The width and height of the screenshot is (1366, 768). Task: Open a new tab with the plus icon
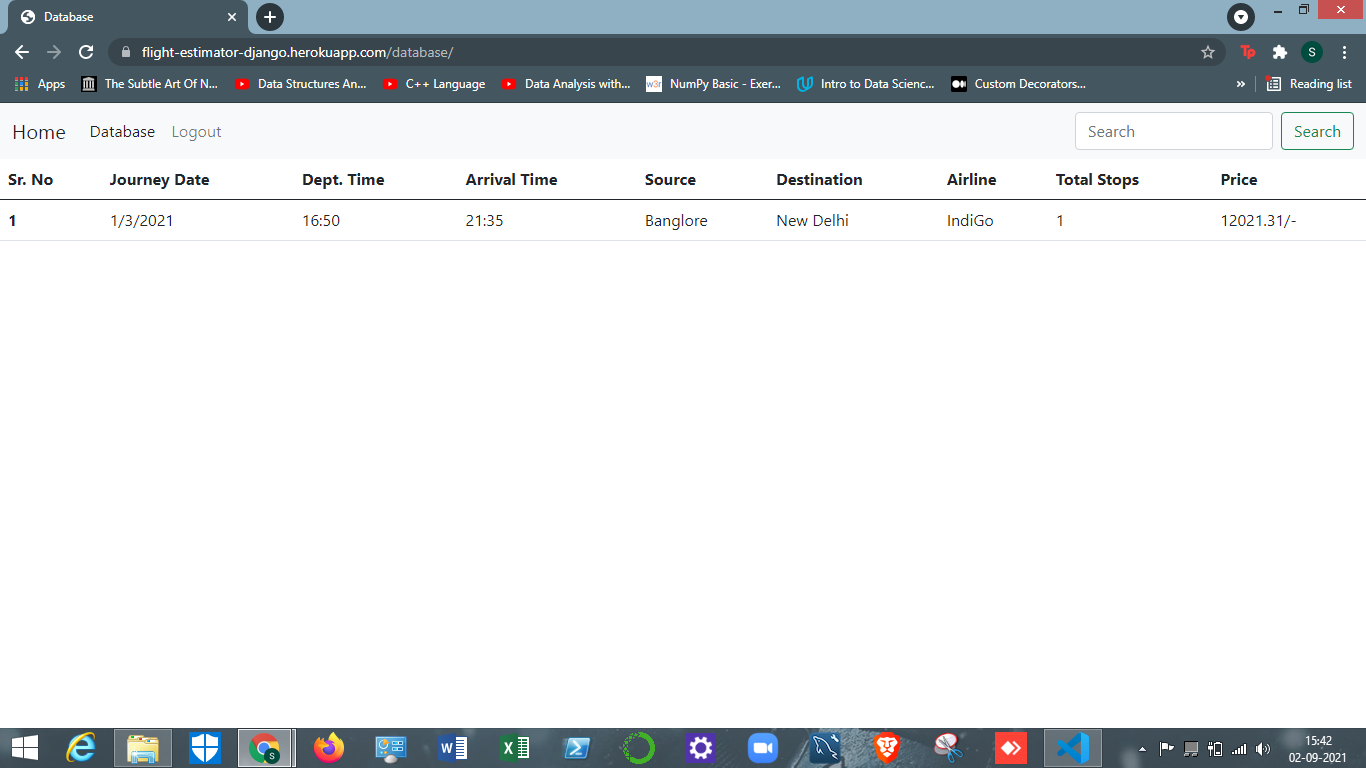pos(270,17)
